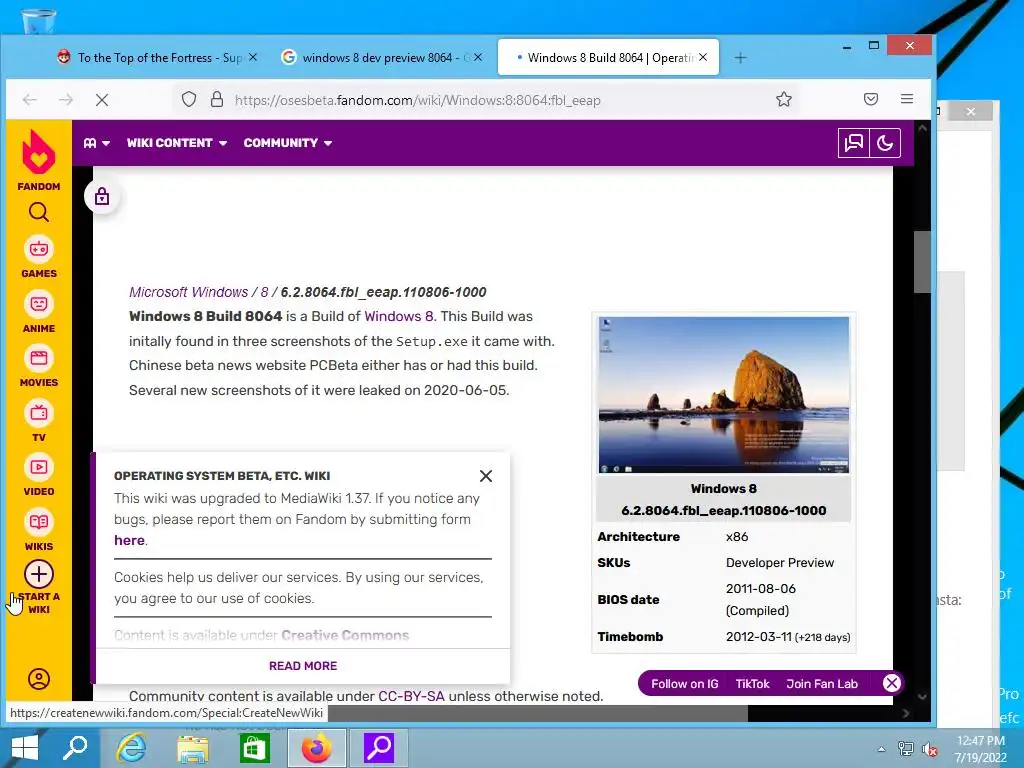Open the CC-BY-SA license link

pyautogui.click(x=411, y=696)
